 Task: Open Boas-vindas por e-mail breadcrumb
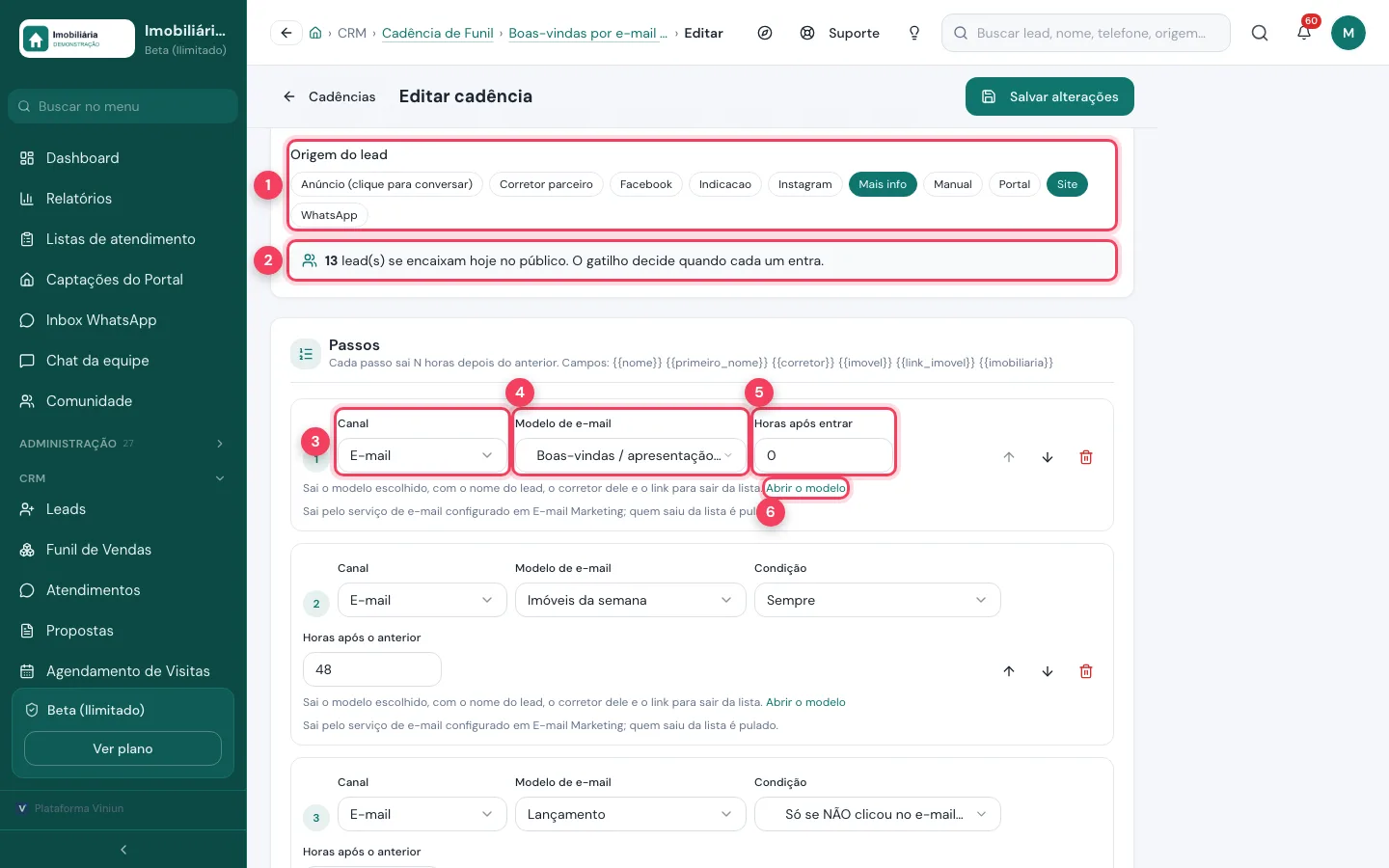(587, 33)
